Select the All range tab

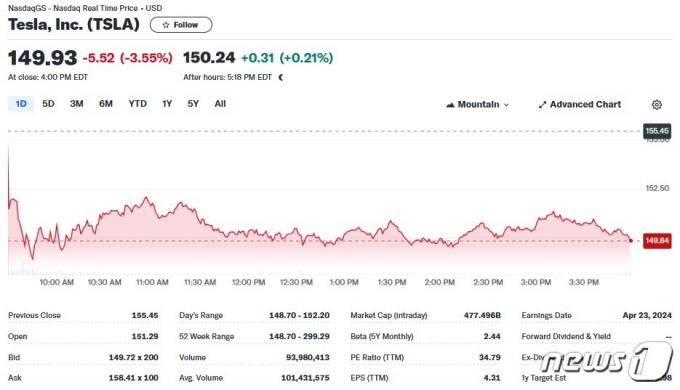(x=220, y=104)
